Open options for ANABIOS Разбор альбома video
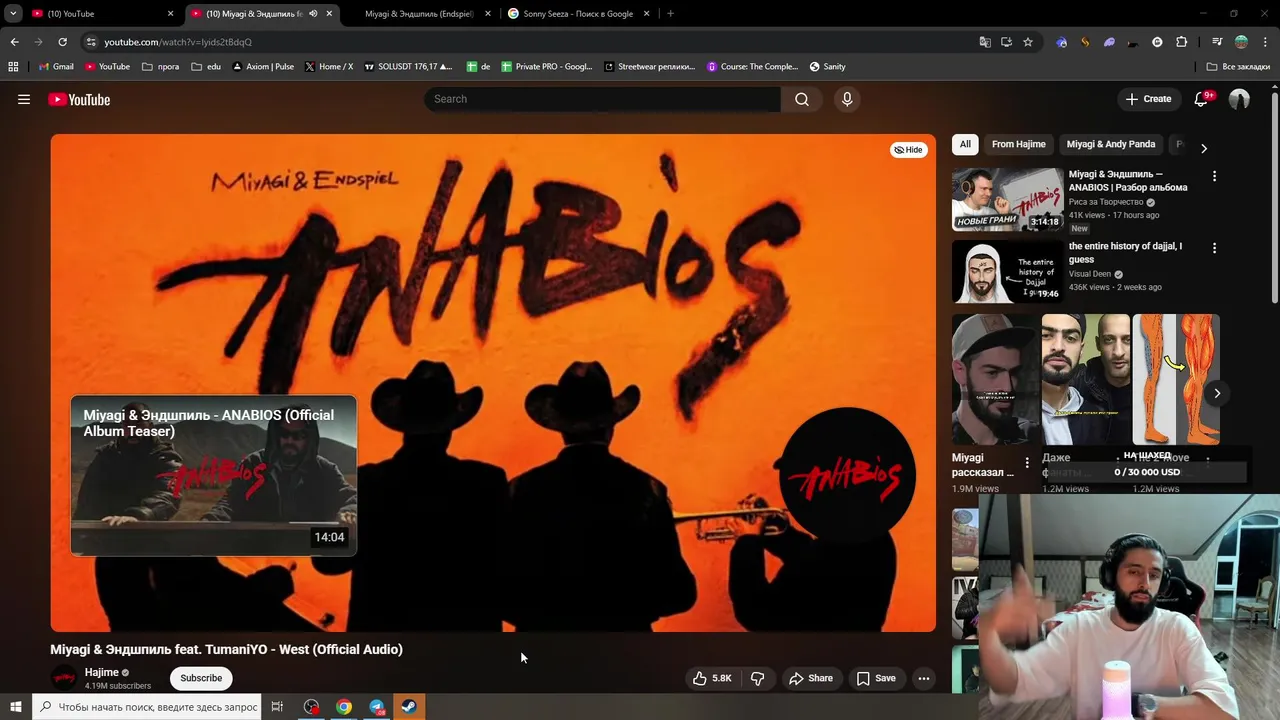 click(x=1214, y=176)
